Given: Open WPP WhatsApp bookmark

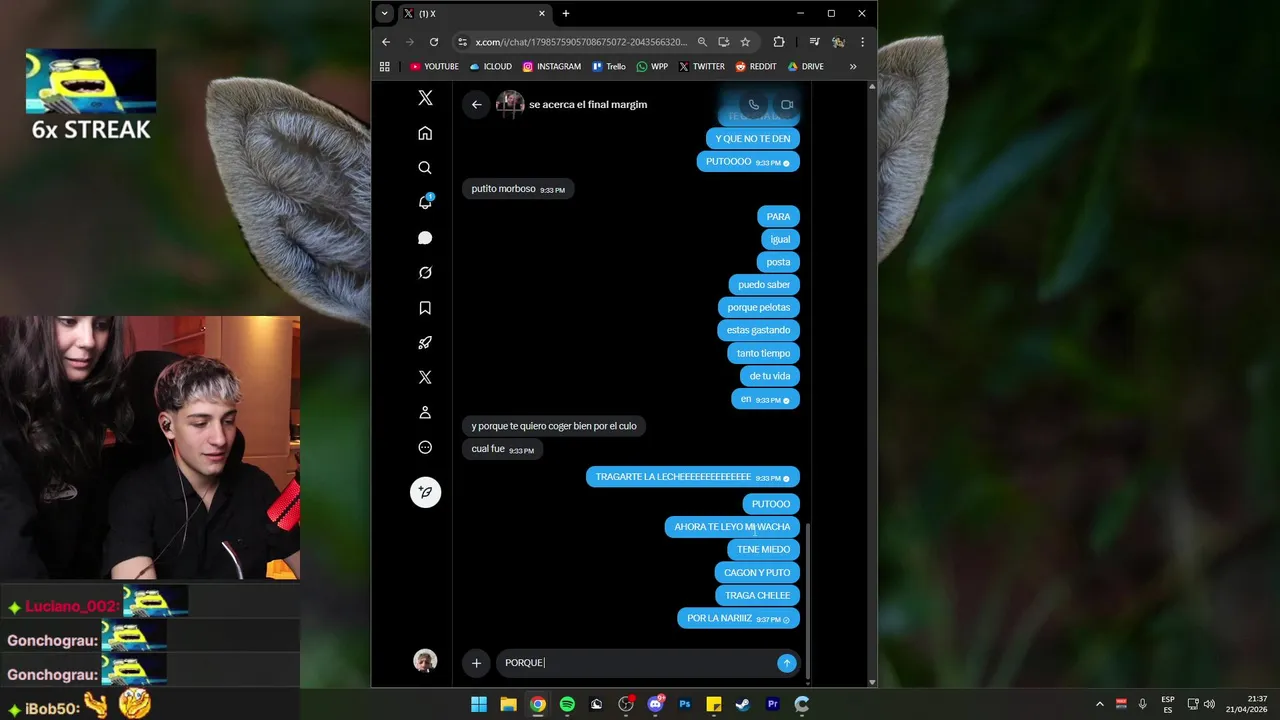Looking at the screenshot, I should coord(652,67).
